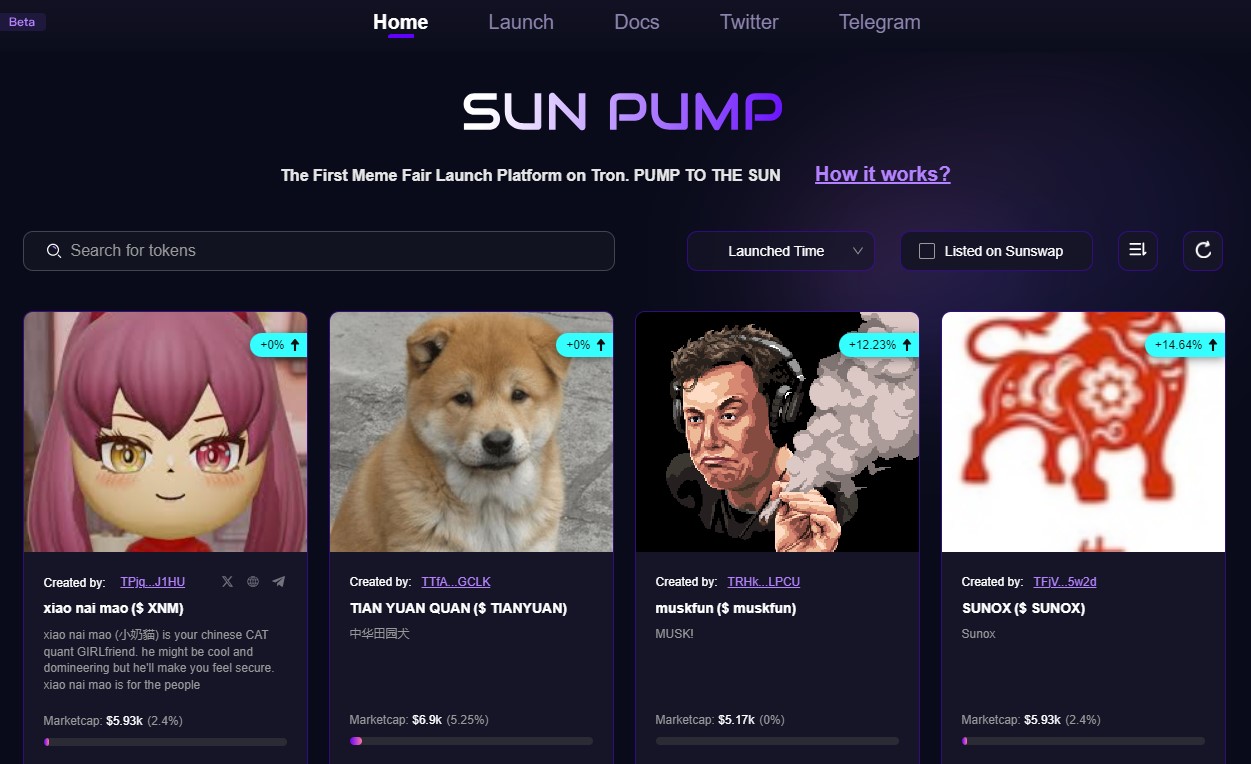This screenshot has width=1251, height=764.
Task: Click the Search for tokens field
Action: tap(319, 251)
